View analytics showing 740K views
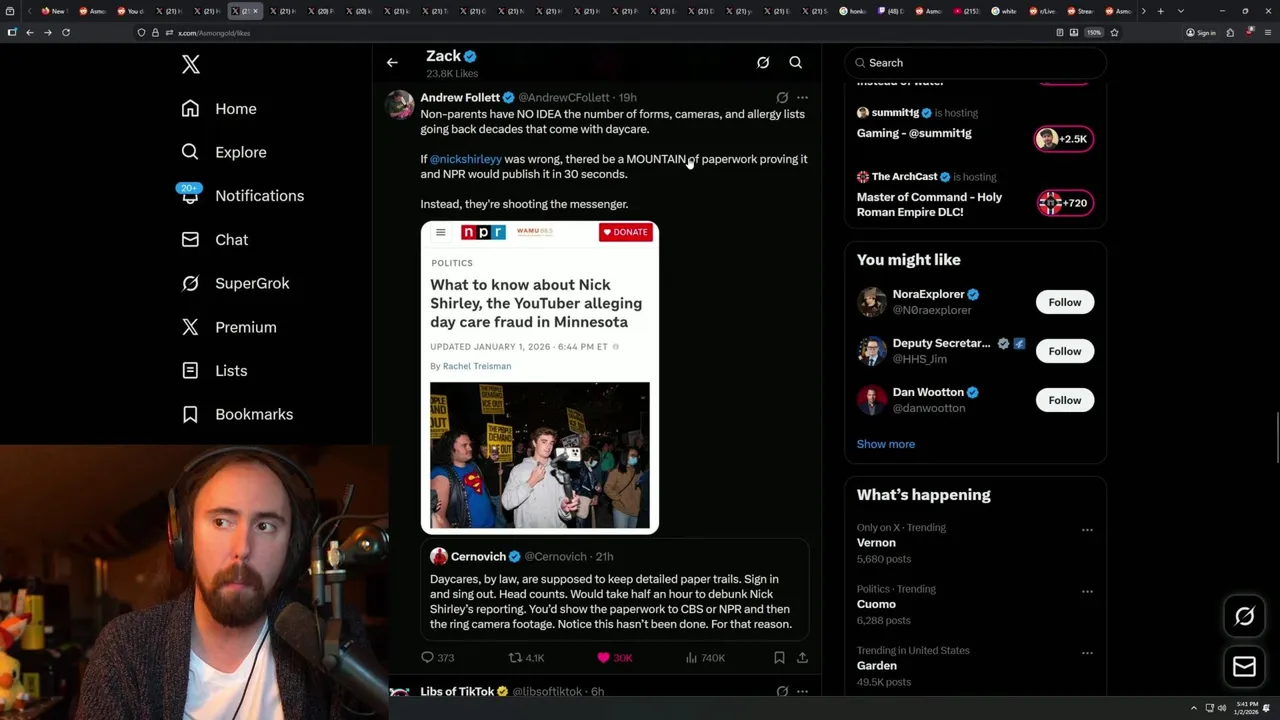 click(x=705, y=658)
